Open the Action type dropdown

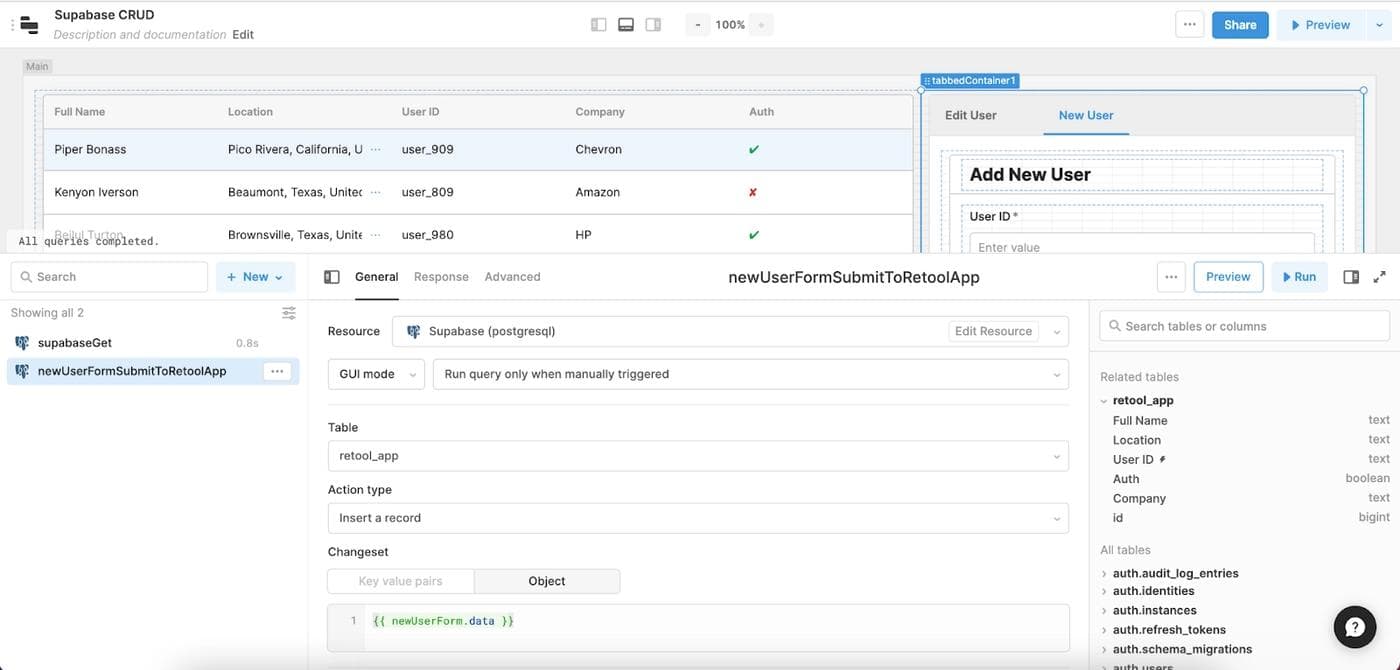tap(697, 518)
